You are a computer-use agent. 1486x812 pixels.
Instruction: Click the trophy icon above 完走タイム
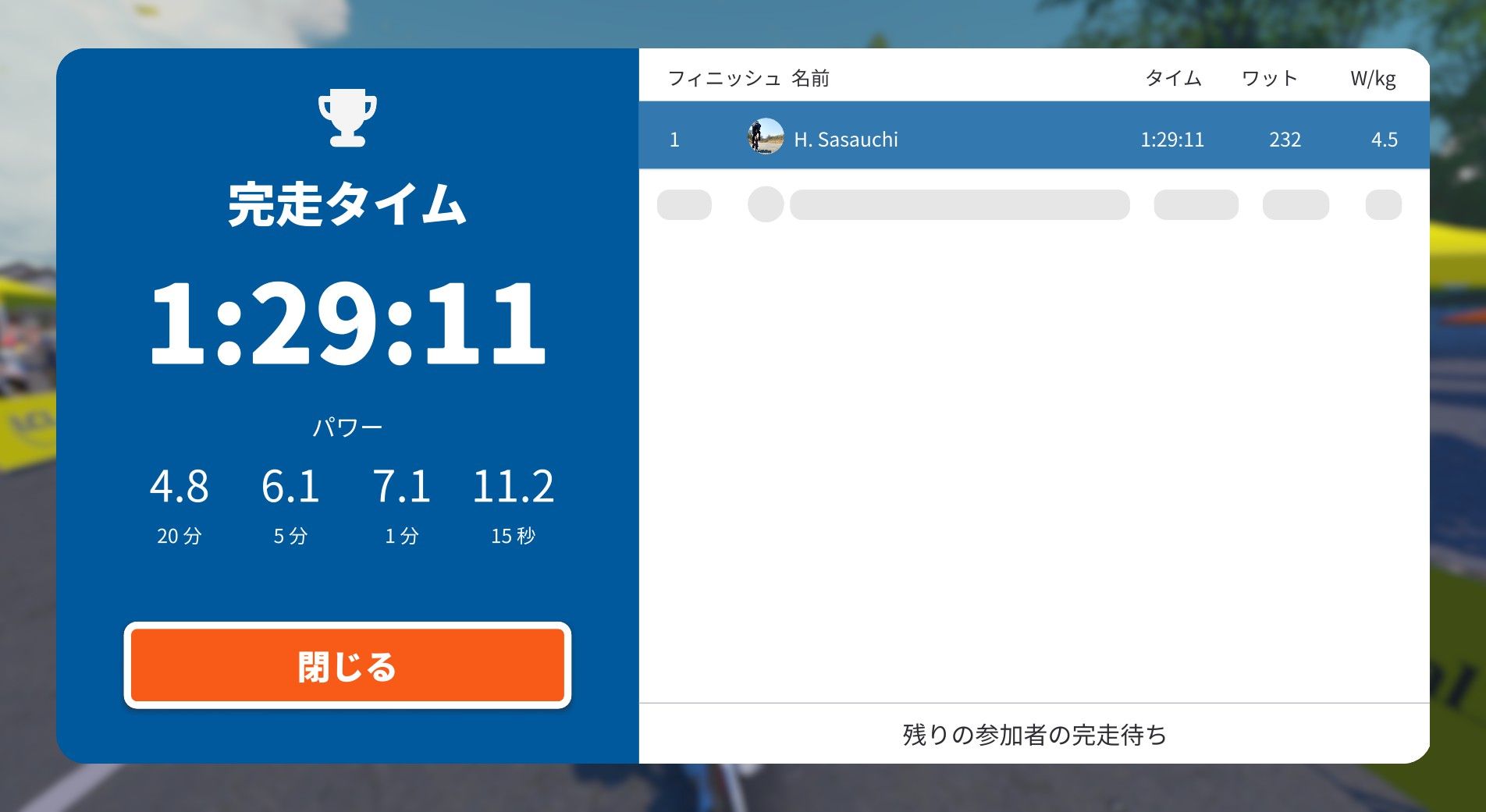347,119
